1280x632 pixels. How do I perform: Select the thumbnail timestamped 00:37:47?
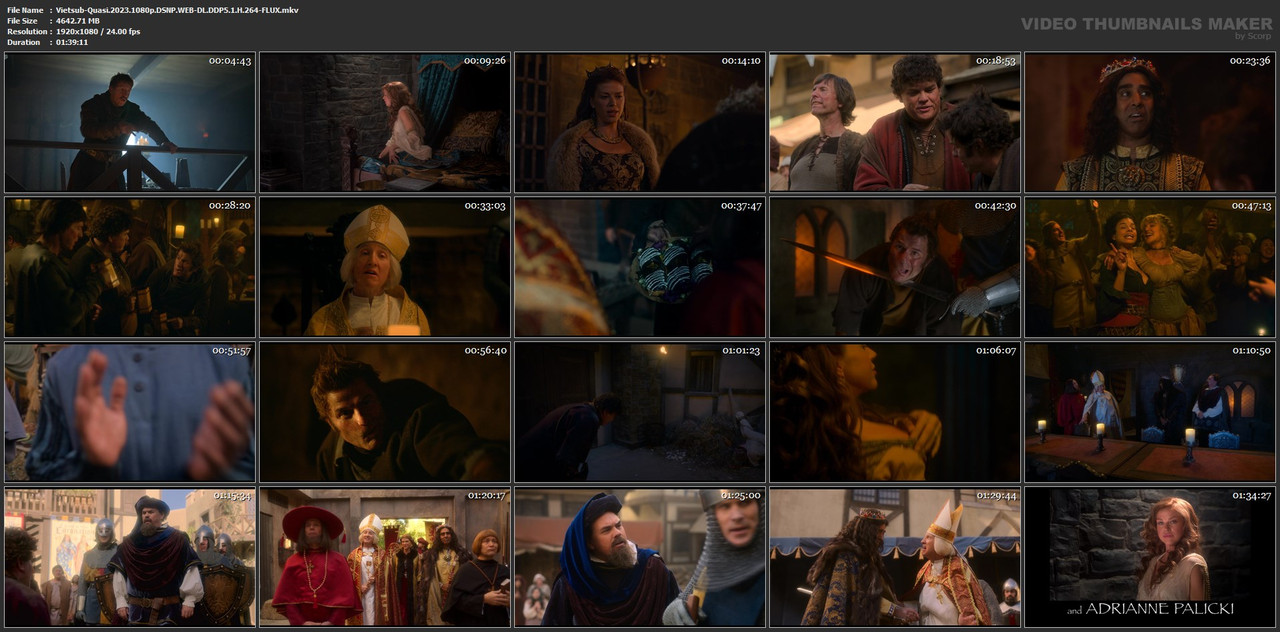click(640, 267)
